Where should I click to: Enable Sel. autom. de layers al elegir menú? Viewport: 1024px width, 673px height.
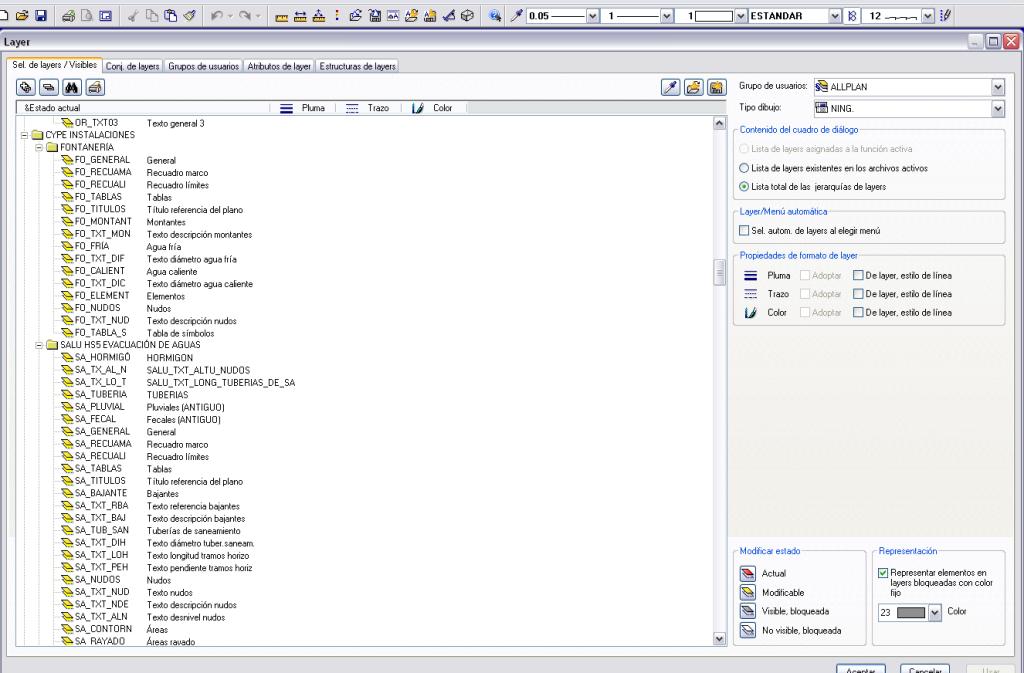[x=744, y=230]
